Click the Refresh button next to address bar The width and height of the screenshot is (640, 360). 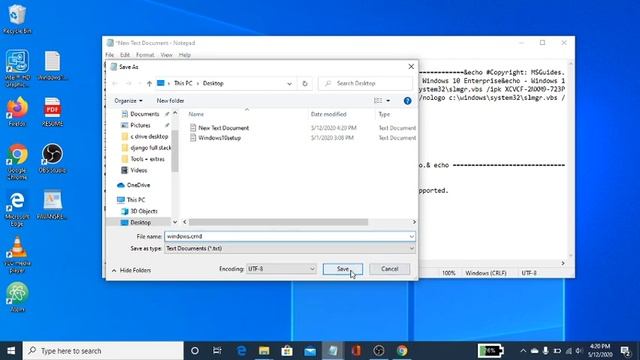pos(305,83)
